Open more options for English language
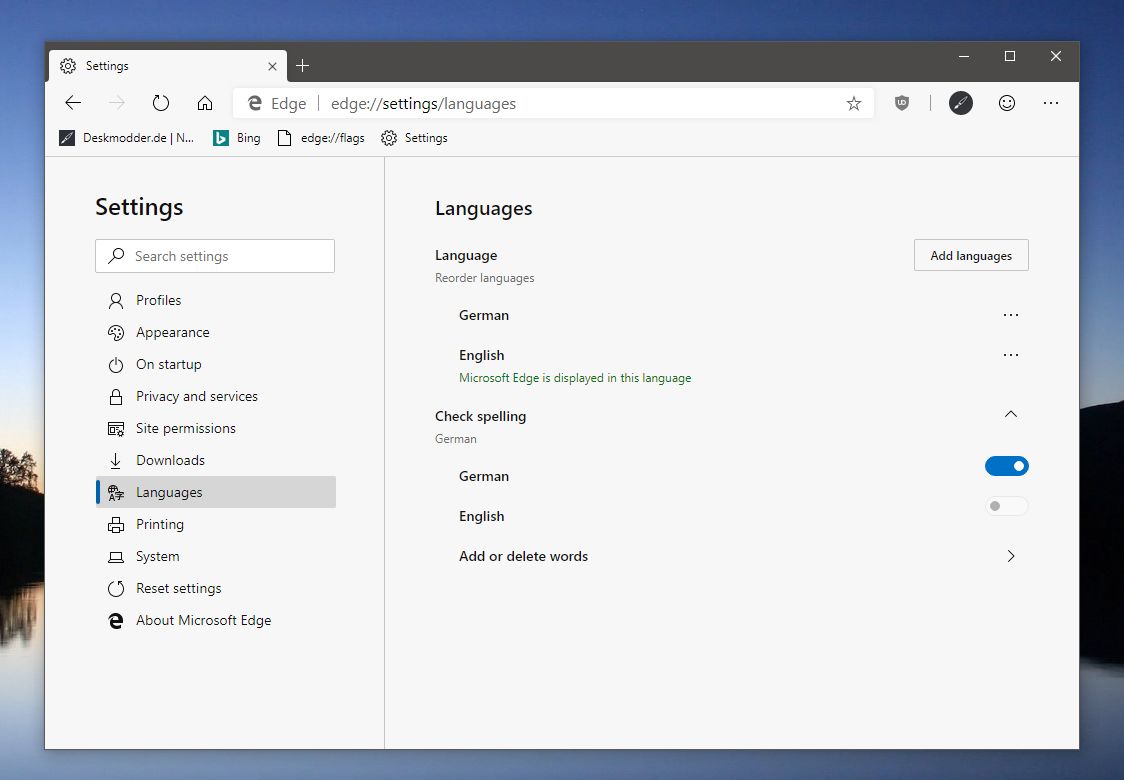This screenshot has height=780, width=1124. [1011, 355]
